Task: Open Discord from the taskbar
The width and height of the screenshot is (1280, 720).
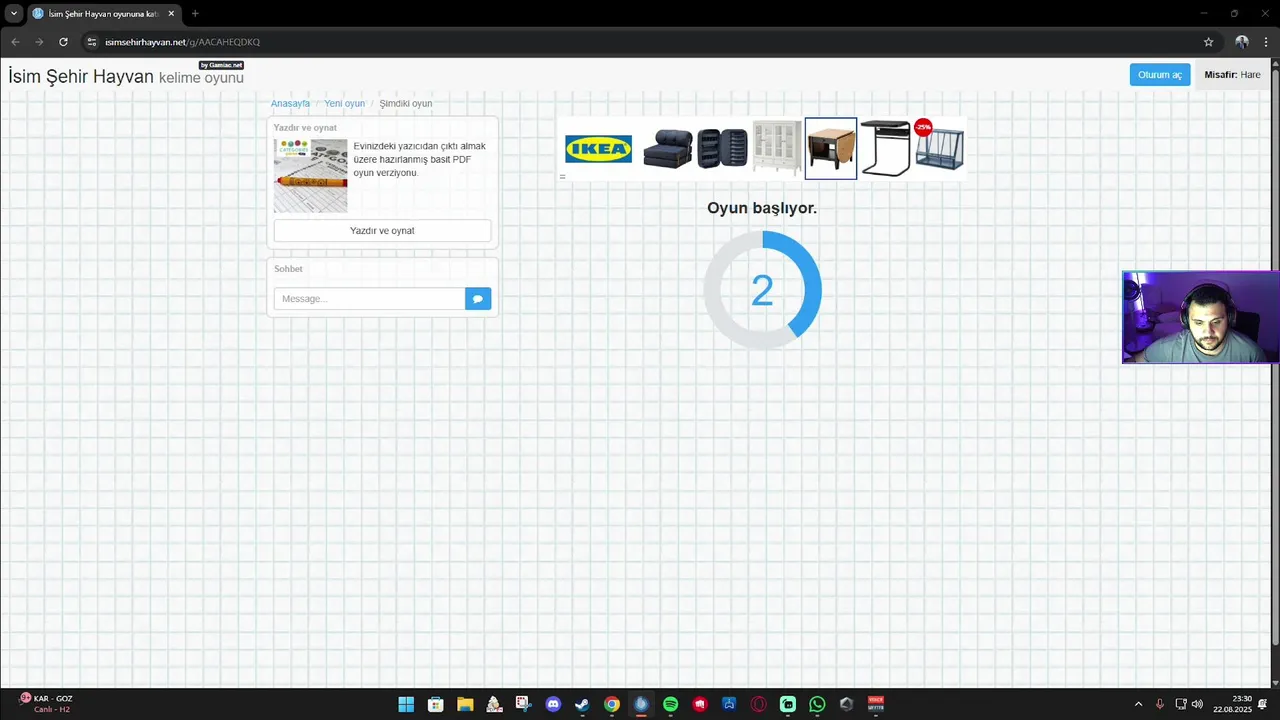Action: [553, 704]
